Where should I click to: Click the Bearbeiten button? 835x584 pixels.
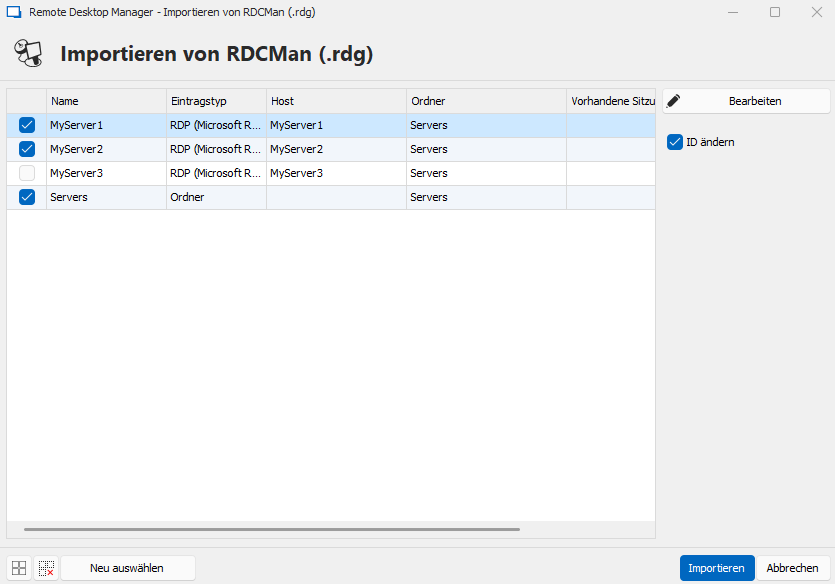746,101
